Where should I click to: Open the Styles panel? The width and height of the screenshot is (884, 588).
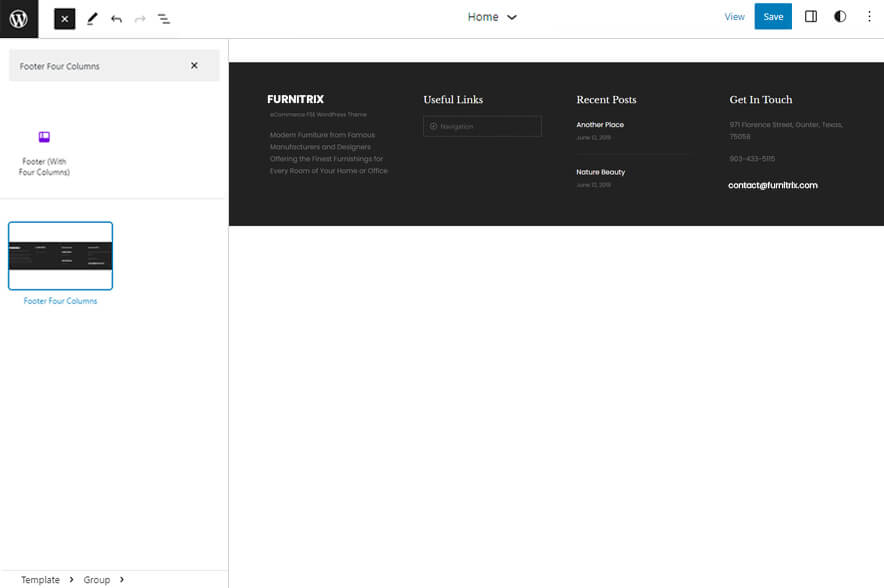pyautogui.click(x=840, y=16)
